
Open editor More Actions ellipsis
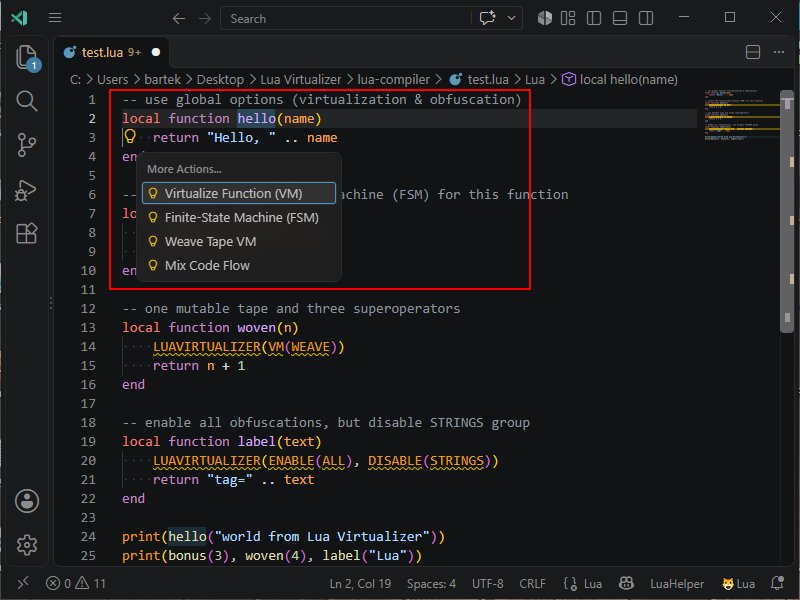[x=779, y=52]
